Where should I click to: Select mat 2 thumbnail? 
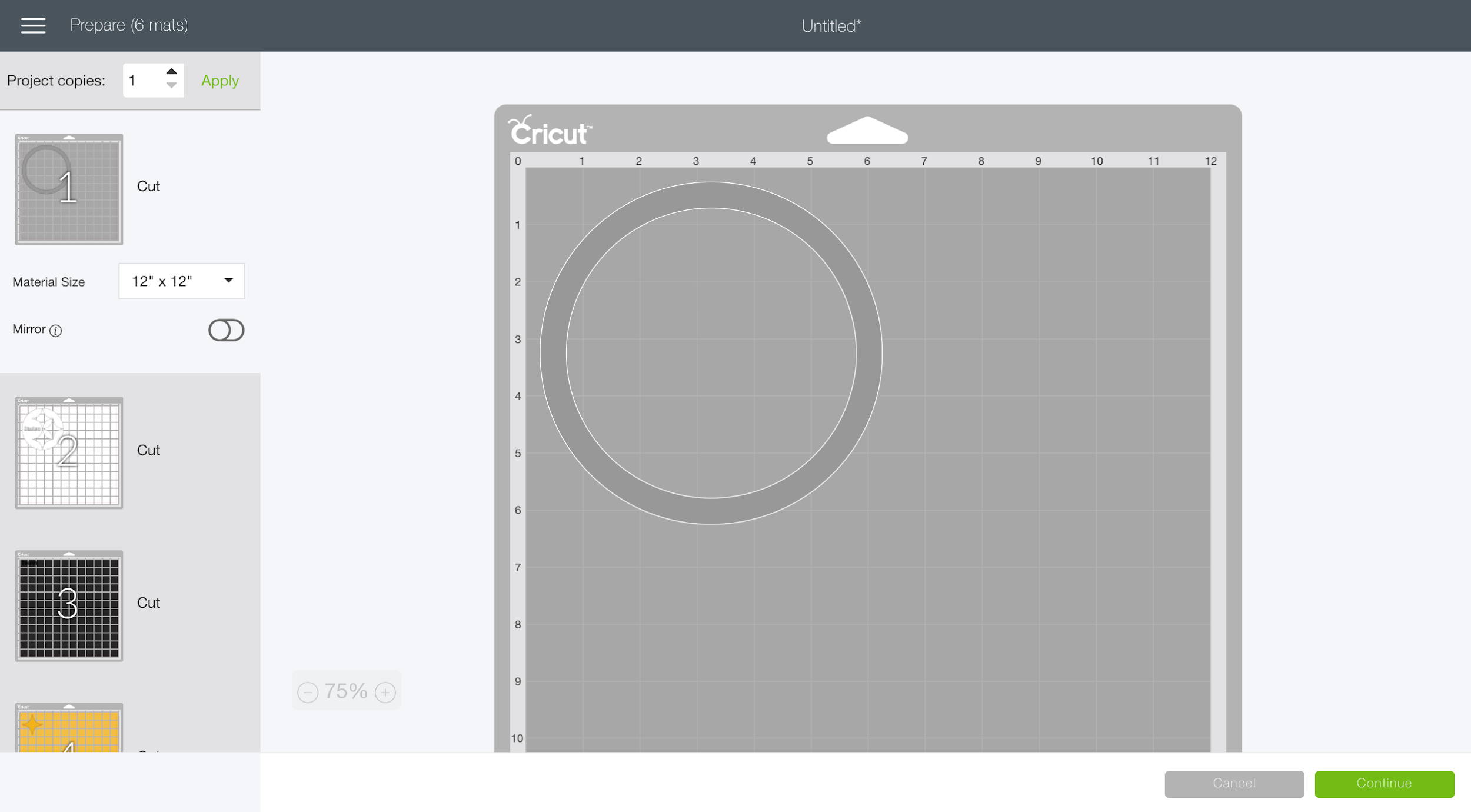69,452
